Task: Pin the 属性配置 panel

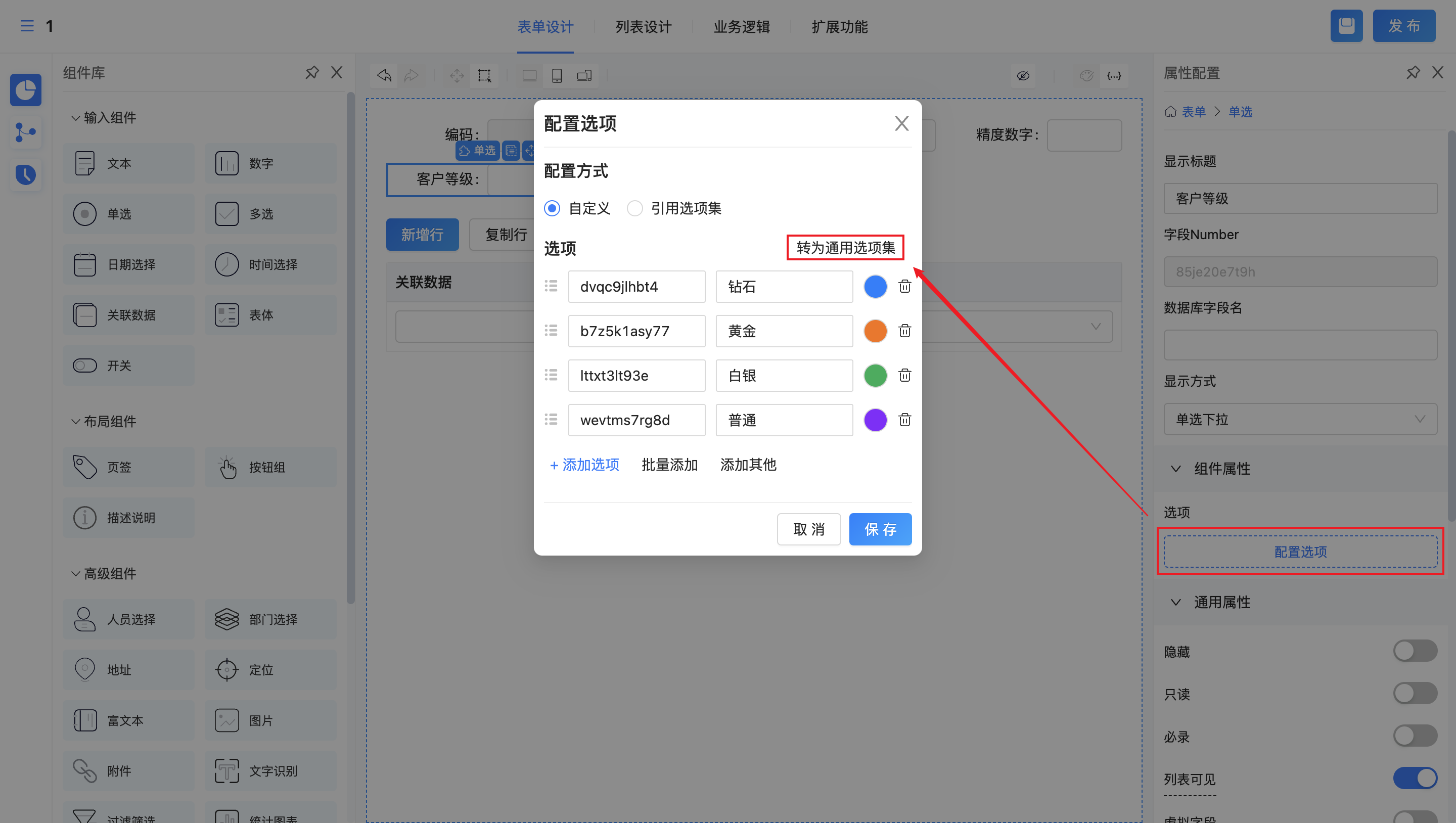Action: (x=1413, y=73)
